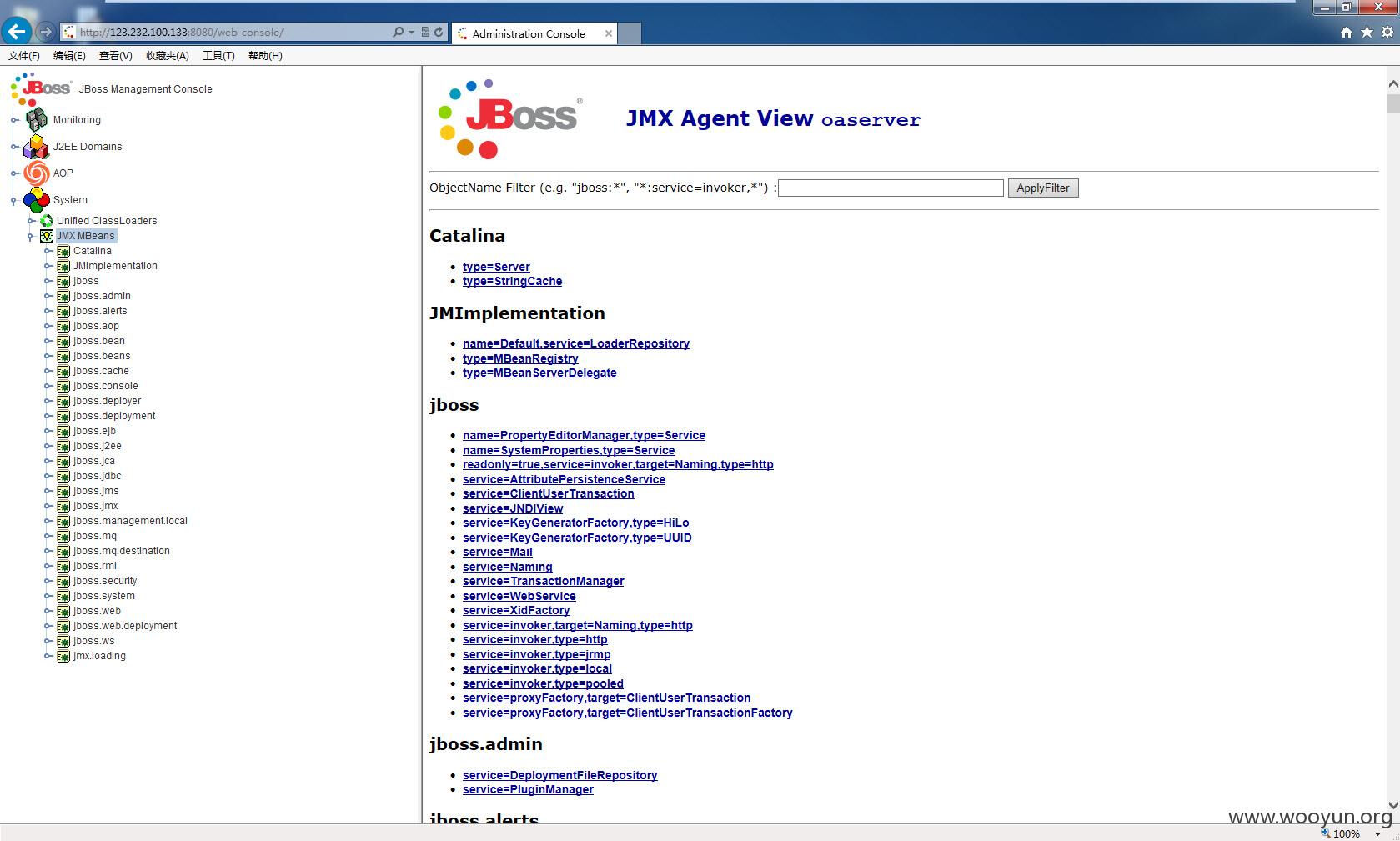Click the new tab button

tap(630, 33)
